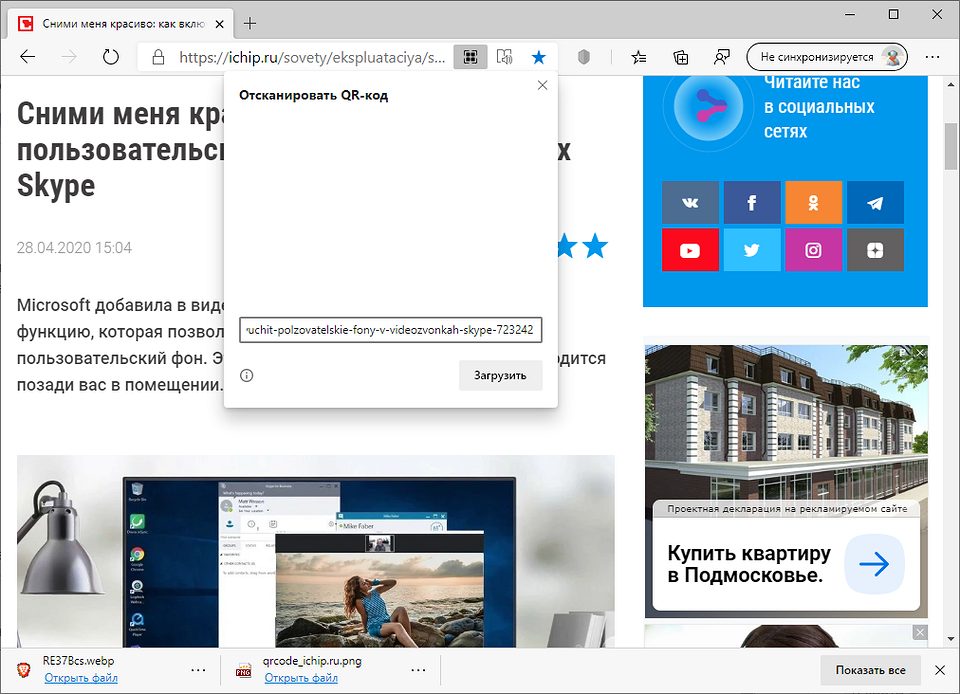Image resolution: width=960 pixels, height=694 pixels.
Task: Open more options for RE37Bcs.webp download
Action: coord(197,669)
